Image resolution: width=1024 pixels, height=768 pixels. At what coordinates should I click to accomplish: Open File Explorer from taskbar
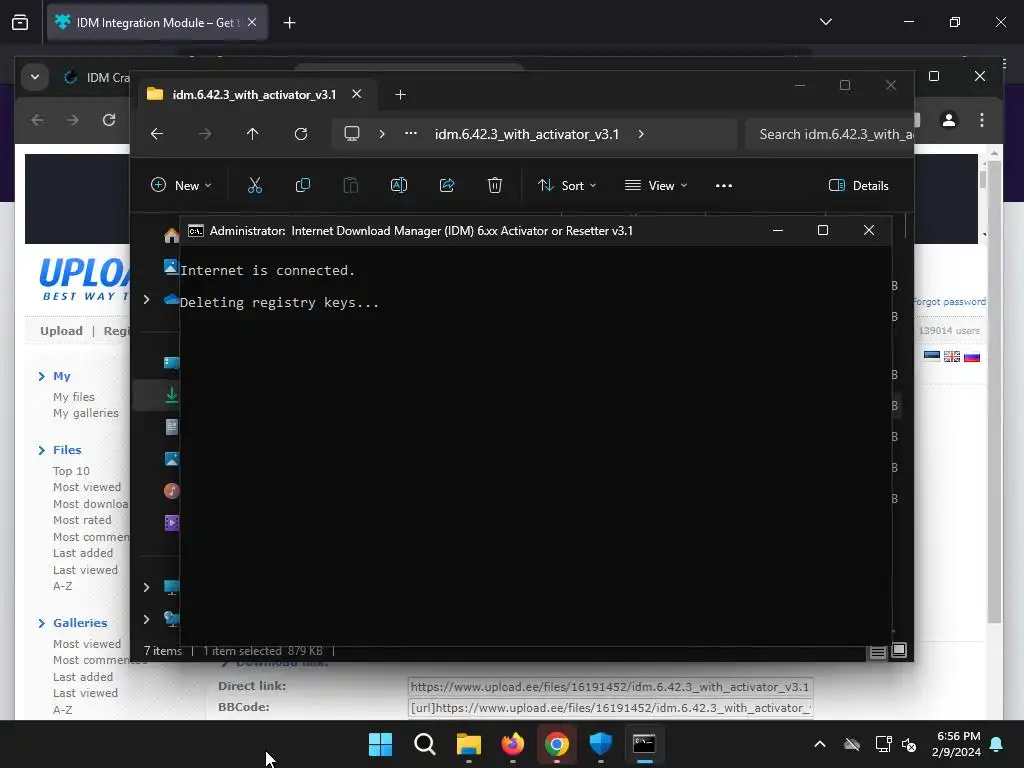coord(468,744)
